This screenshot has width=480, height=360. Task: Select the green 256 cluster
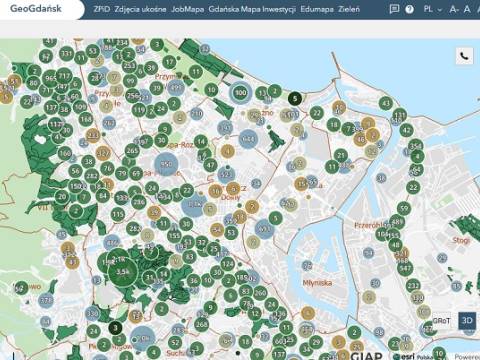[x=133, y=96]
